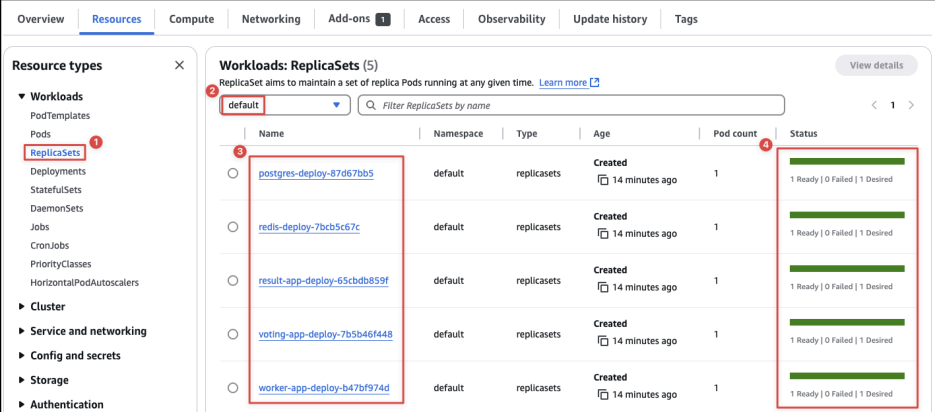935x412 pixels.
Task: Select StatefulSets in resource types
Action: pyautogui.click(x=55, y=190)
